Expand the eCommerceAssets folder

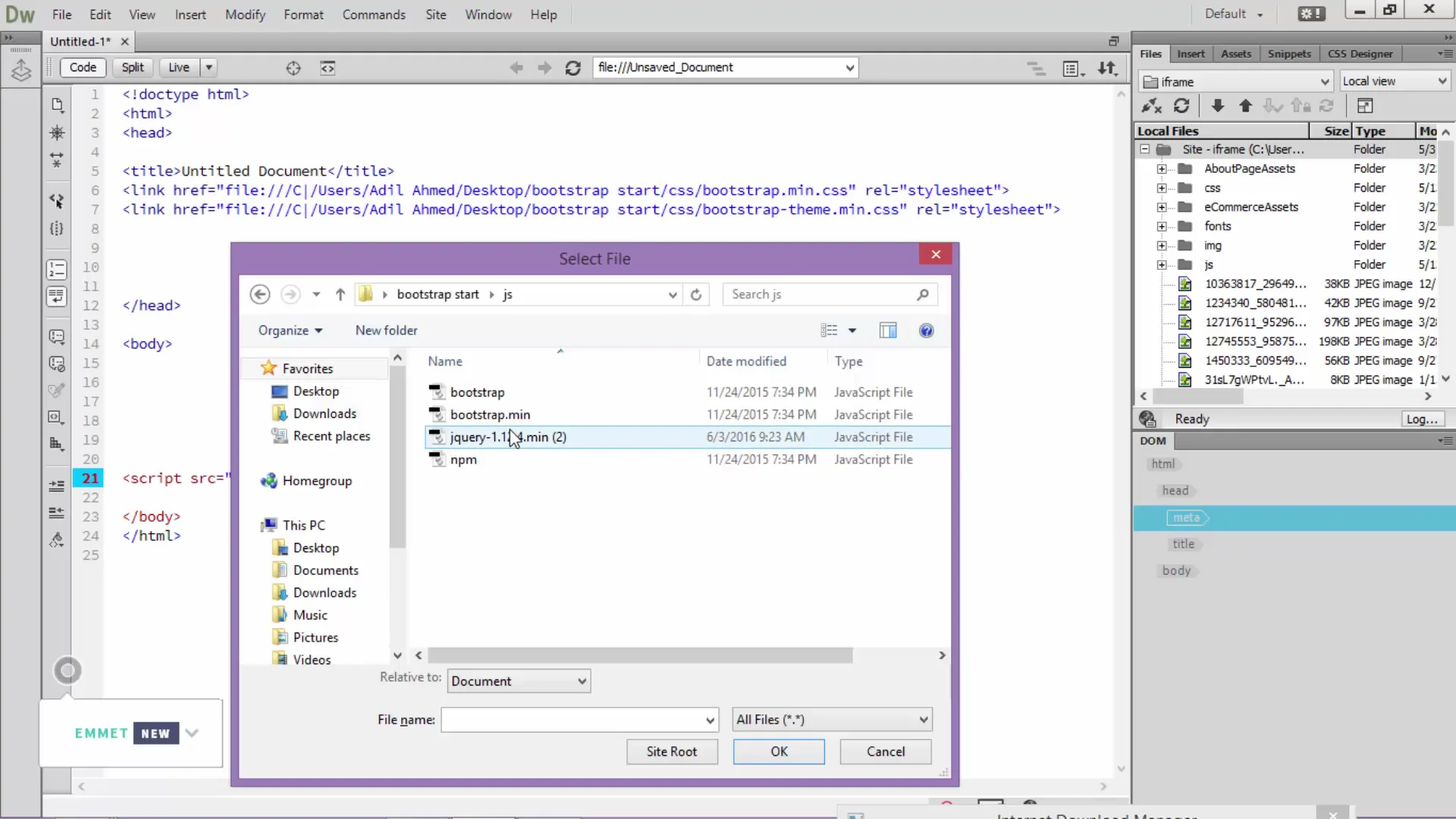pos(1162,207)
